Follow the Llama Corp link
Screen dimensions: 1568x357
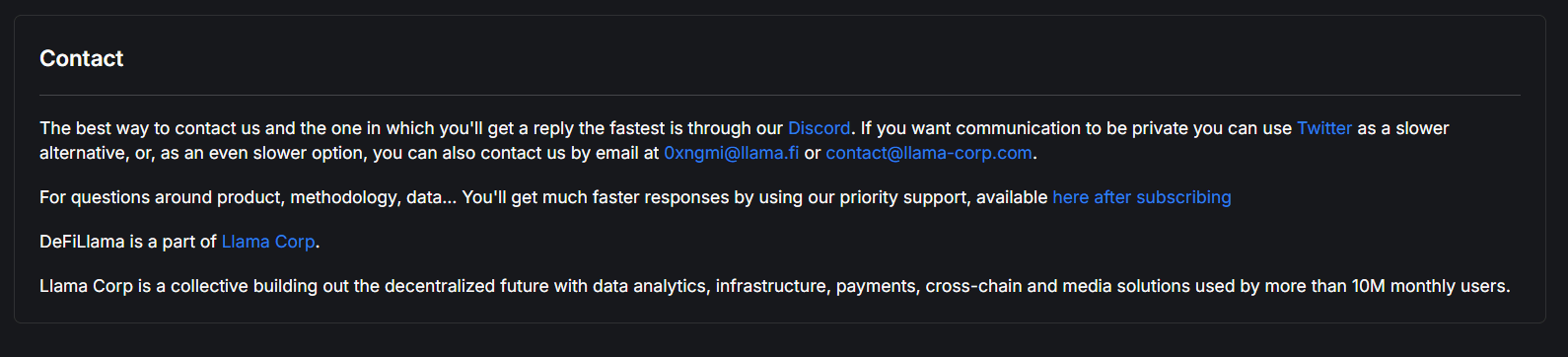(268, 242)
